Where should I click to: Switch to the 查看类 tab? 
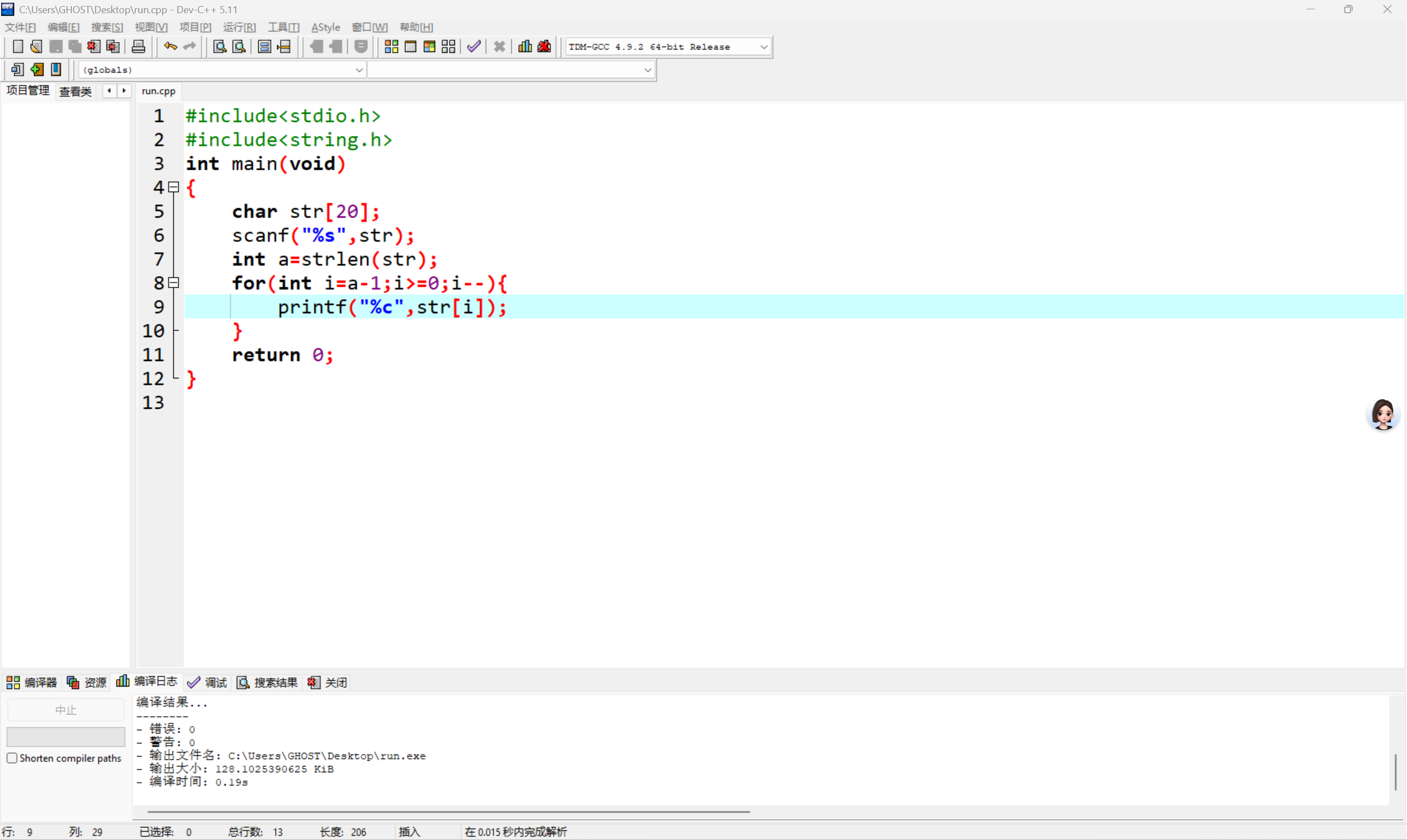click(x=75, y=91)
